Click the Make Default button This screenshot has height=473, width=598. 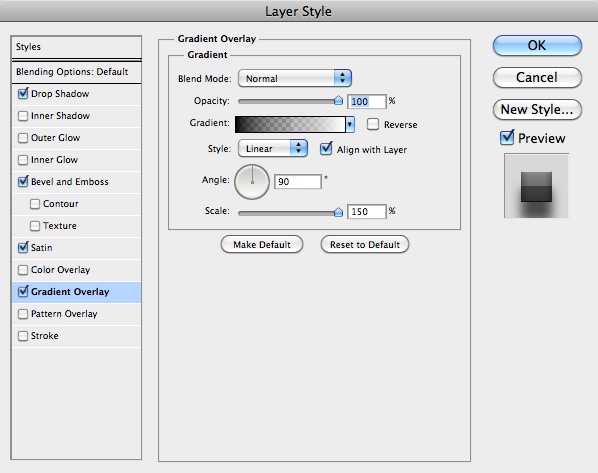(262, 245)
